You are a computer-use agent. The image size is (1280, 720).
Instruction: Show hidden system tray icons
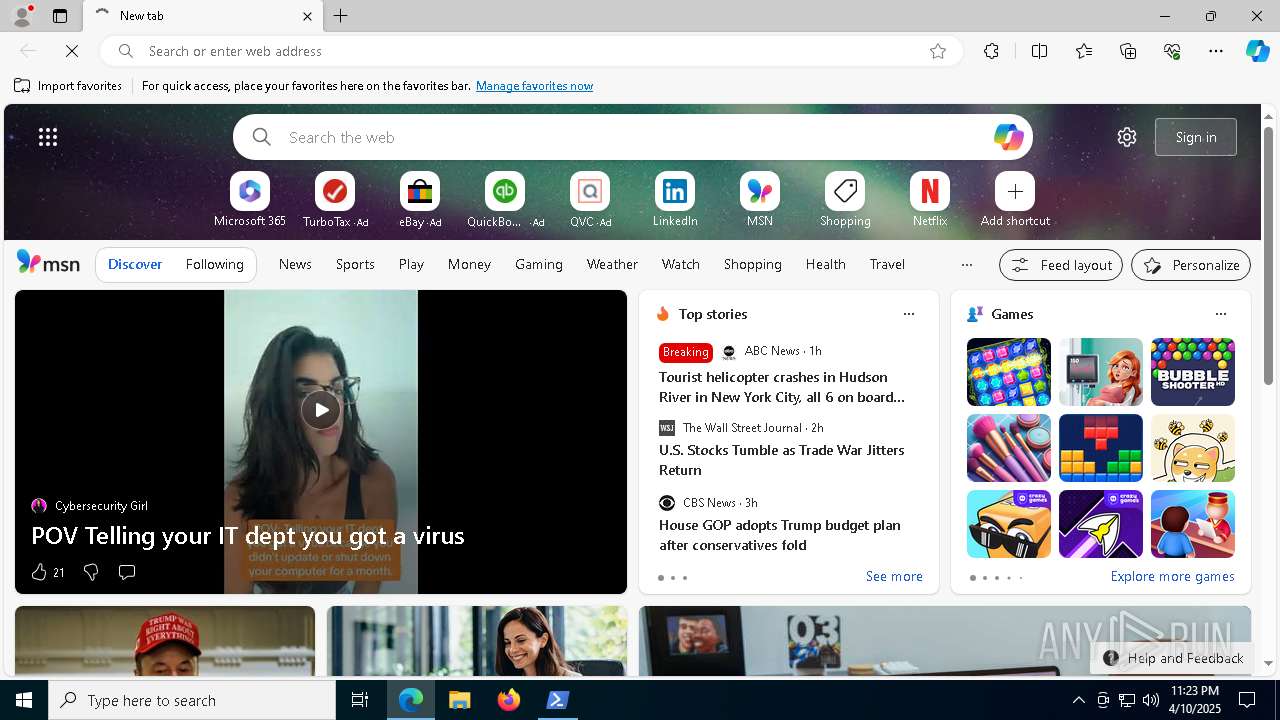click(1078, 700)
